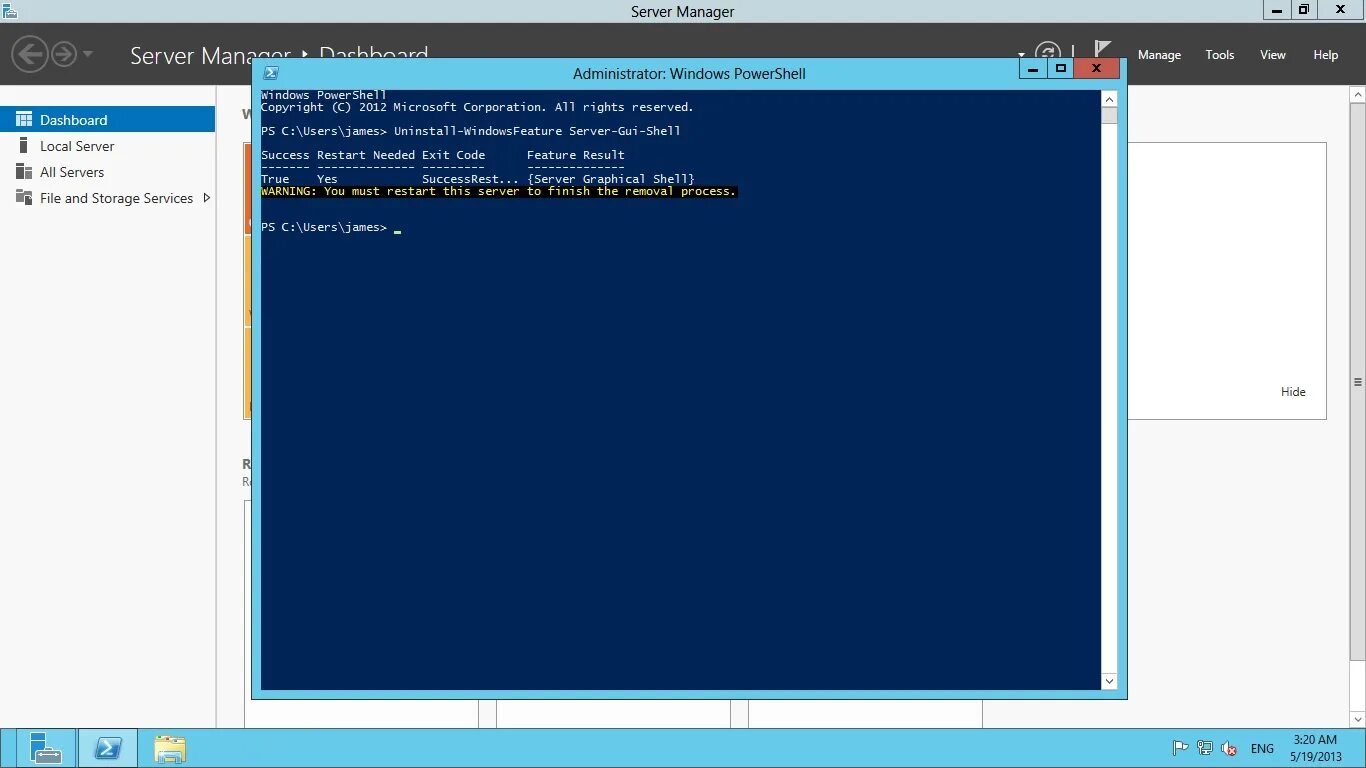Click the Server Manager dashboard scrollbar grip

(1357, 382)
